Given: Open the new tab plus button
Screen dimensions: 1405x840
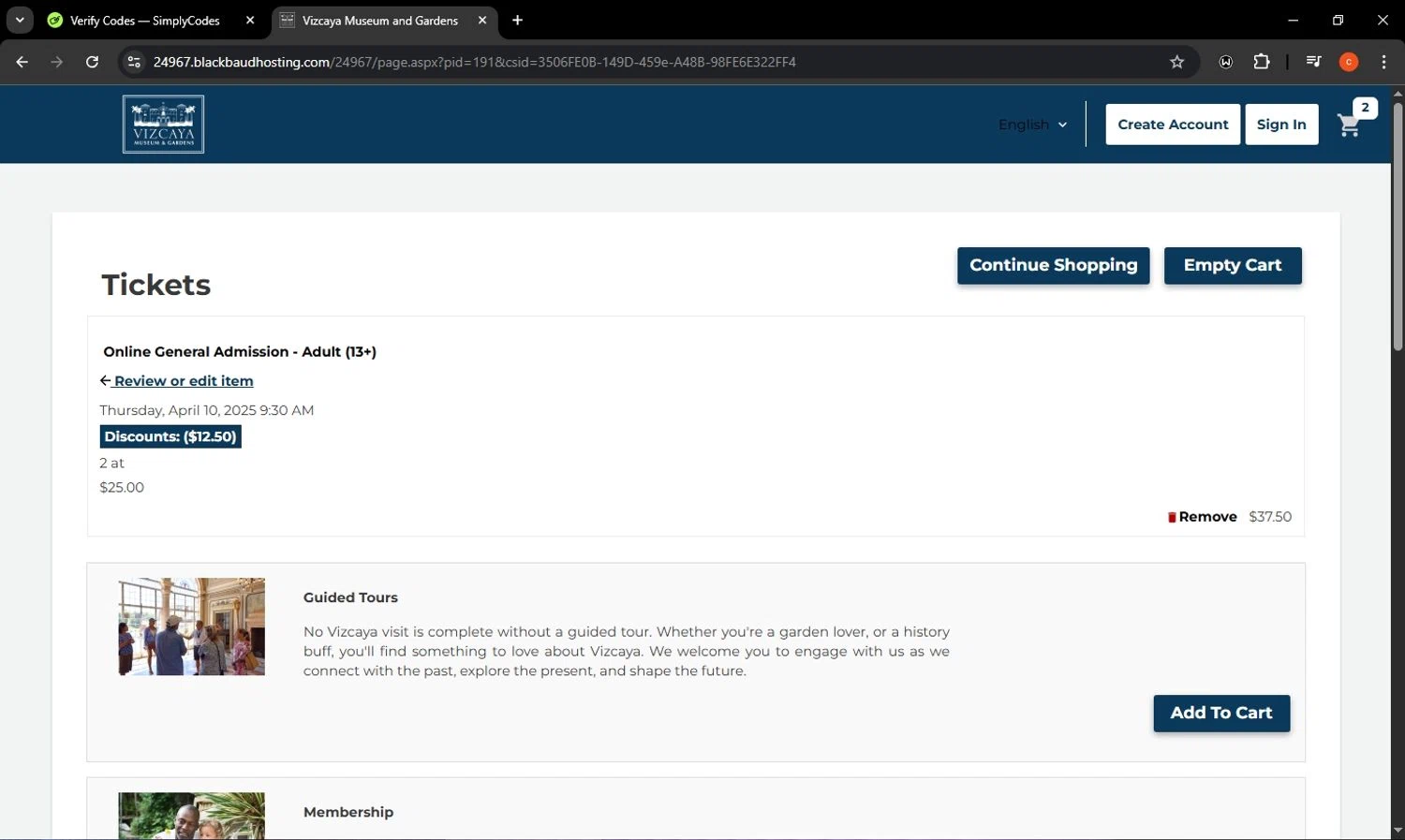Looking at the screenshot, I should pyautogui.click(x=517, y=20).
